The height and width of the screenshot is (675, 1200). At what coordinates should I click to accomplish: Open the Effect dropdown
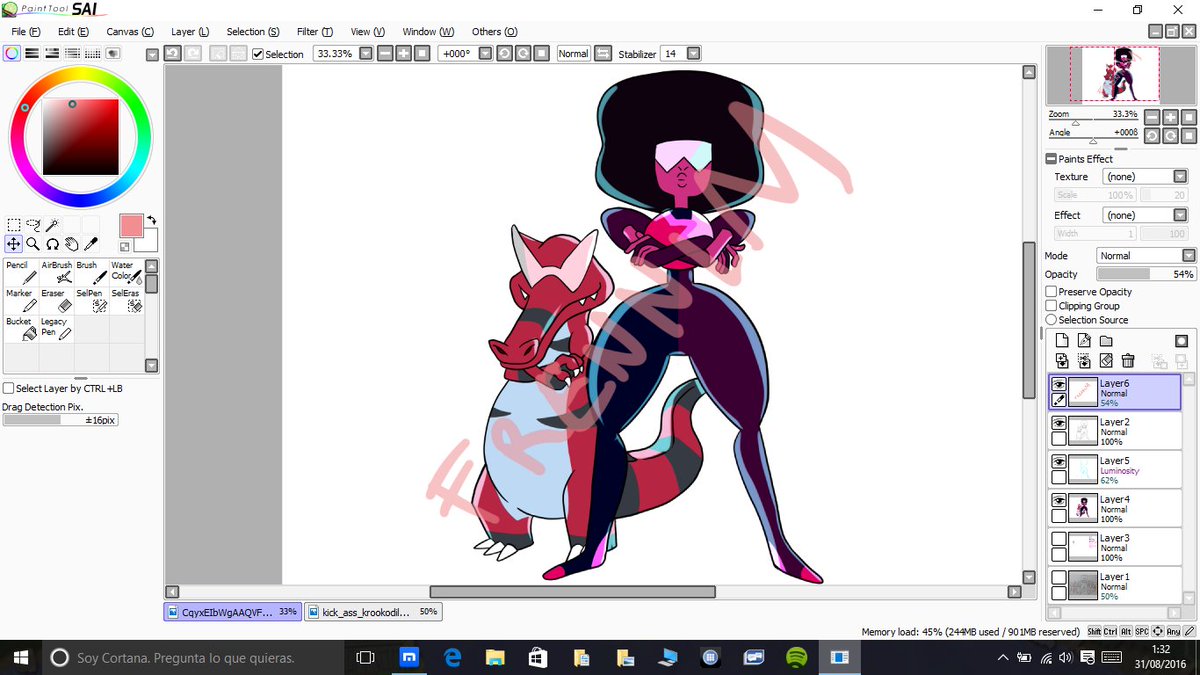(1180, 215)
